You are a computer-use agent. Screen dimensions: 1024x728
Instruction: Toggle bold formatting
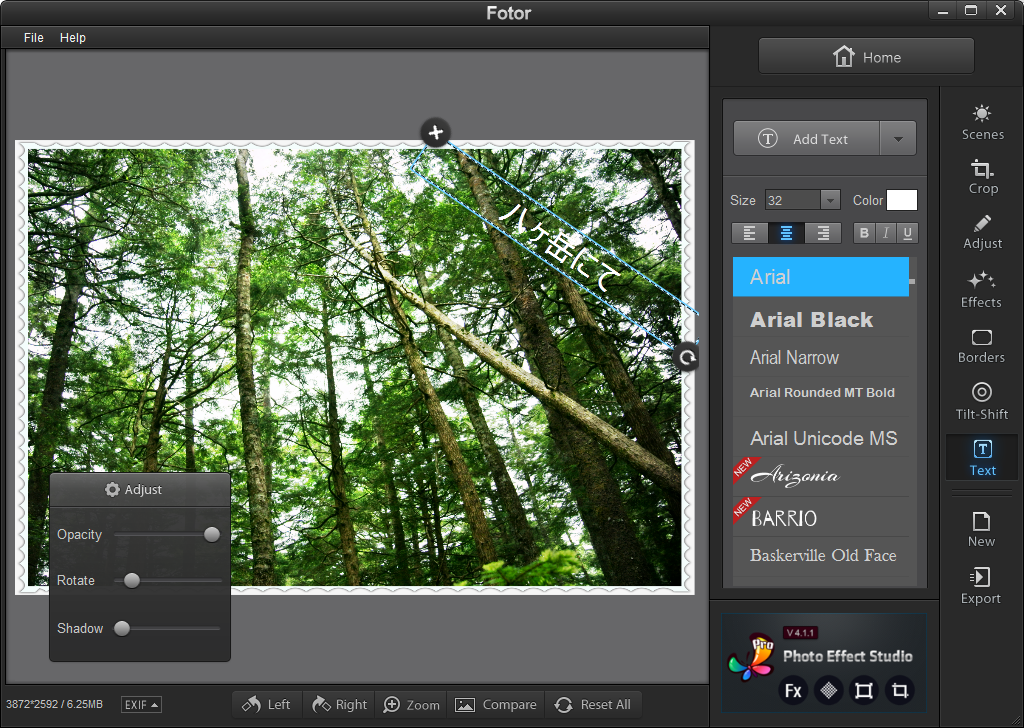pyautogui.click(x=864, y=233)
